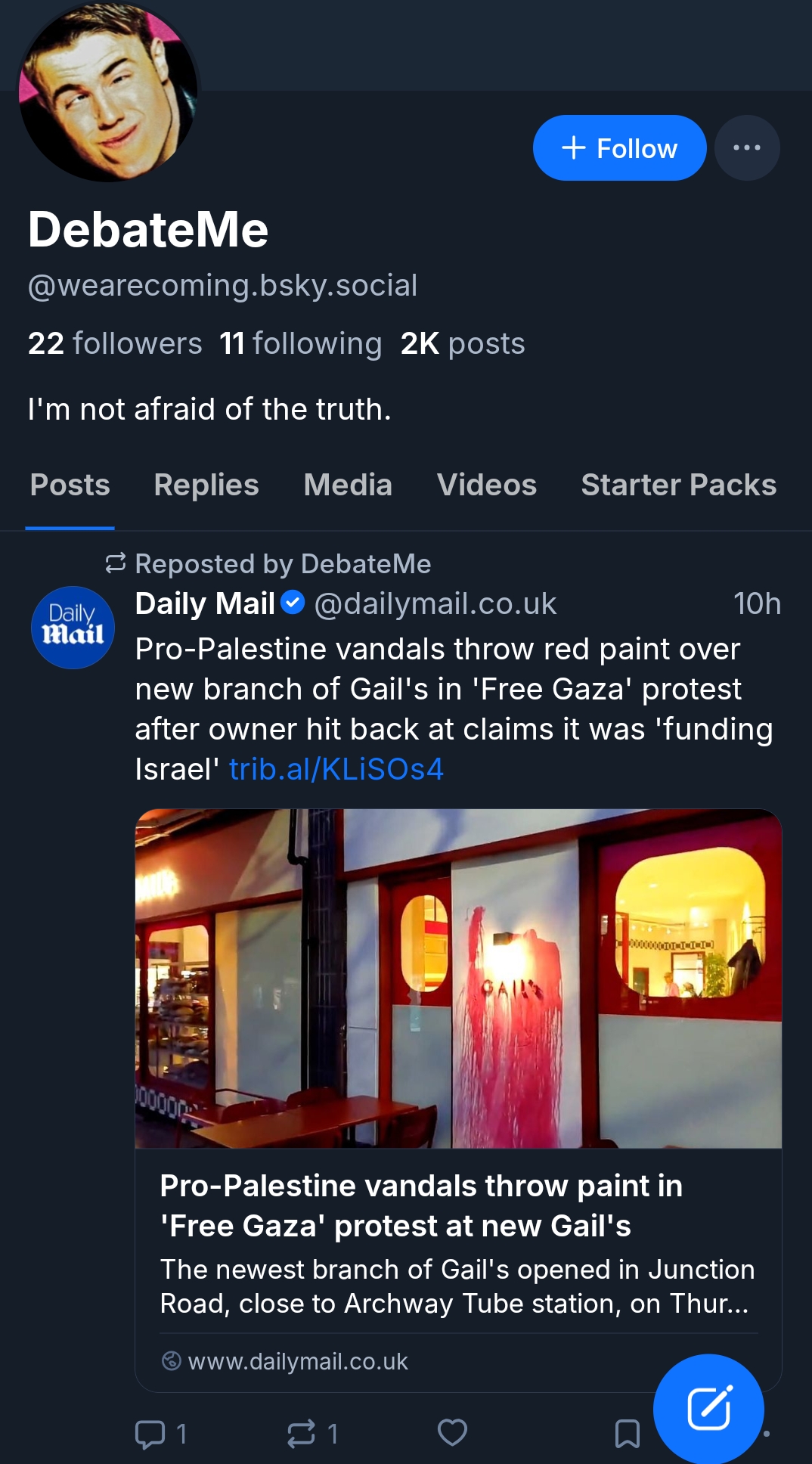The width and height of the screenshot is (812, 1464).
Task: Select the Posts tab
Action: (x=70, y=485)
